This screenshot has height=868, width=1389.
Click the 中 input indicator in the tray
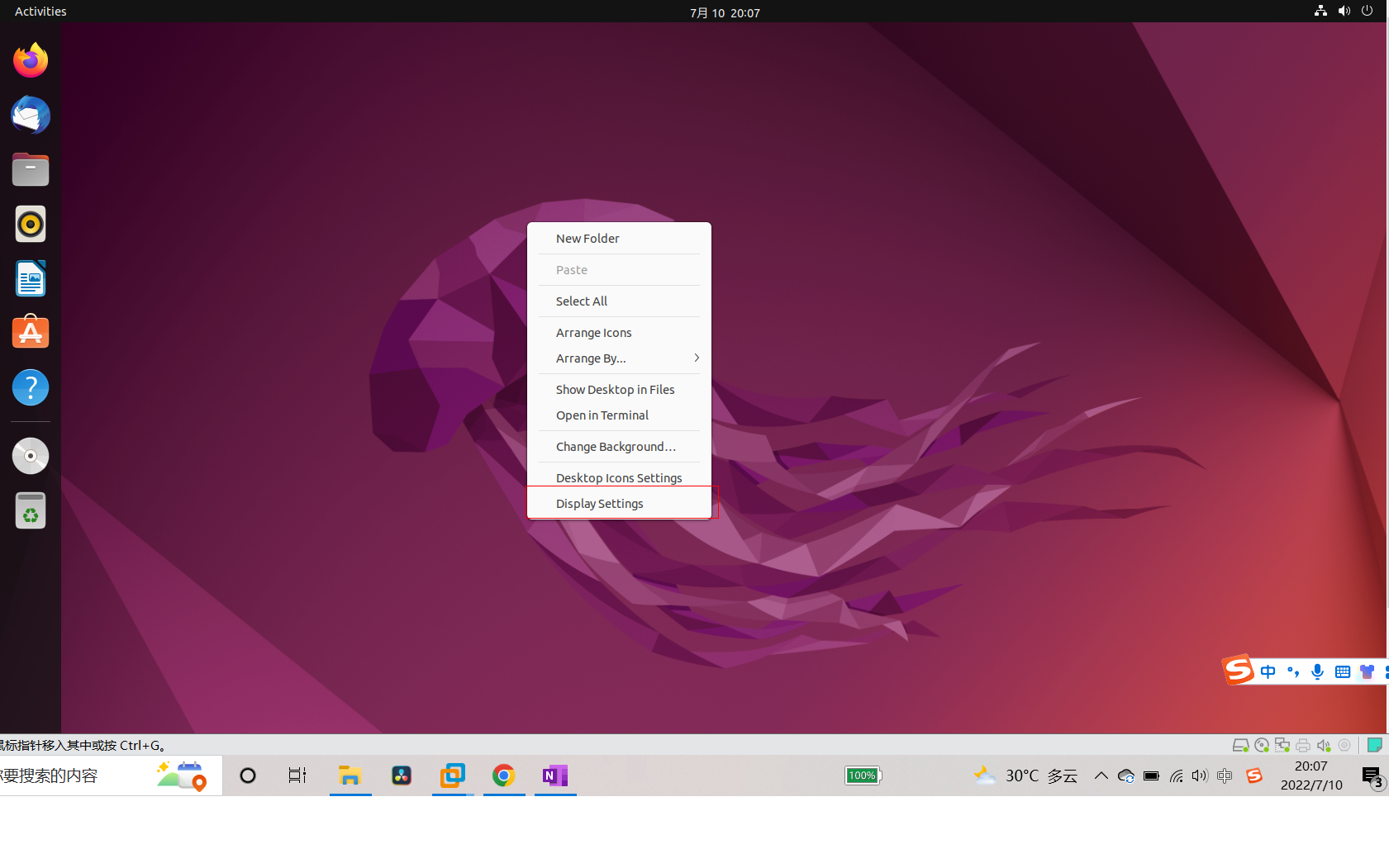[1225, 776]
